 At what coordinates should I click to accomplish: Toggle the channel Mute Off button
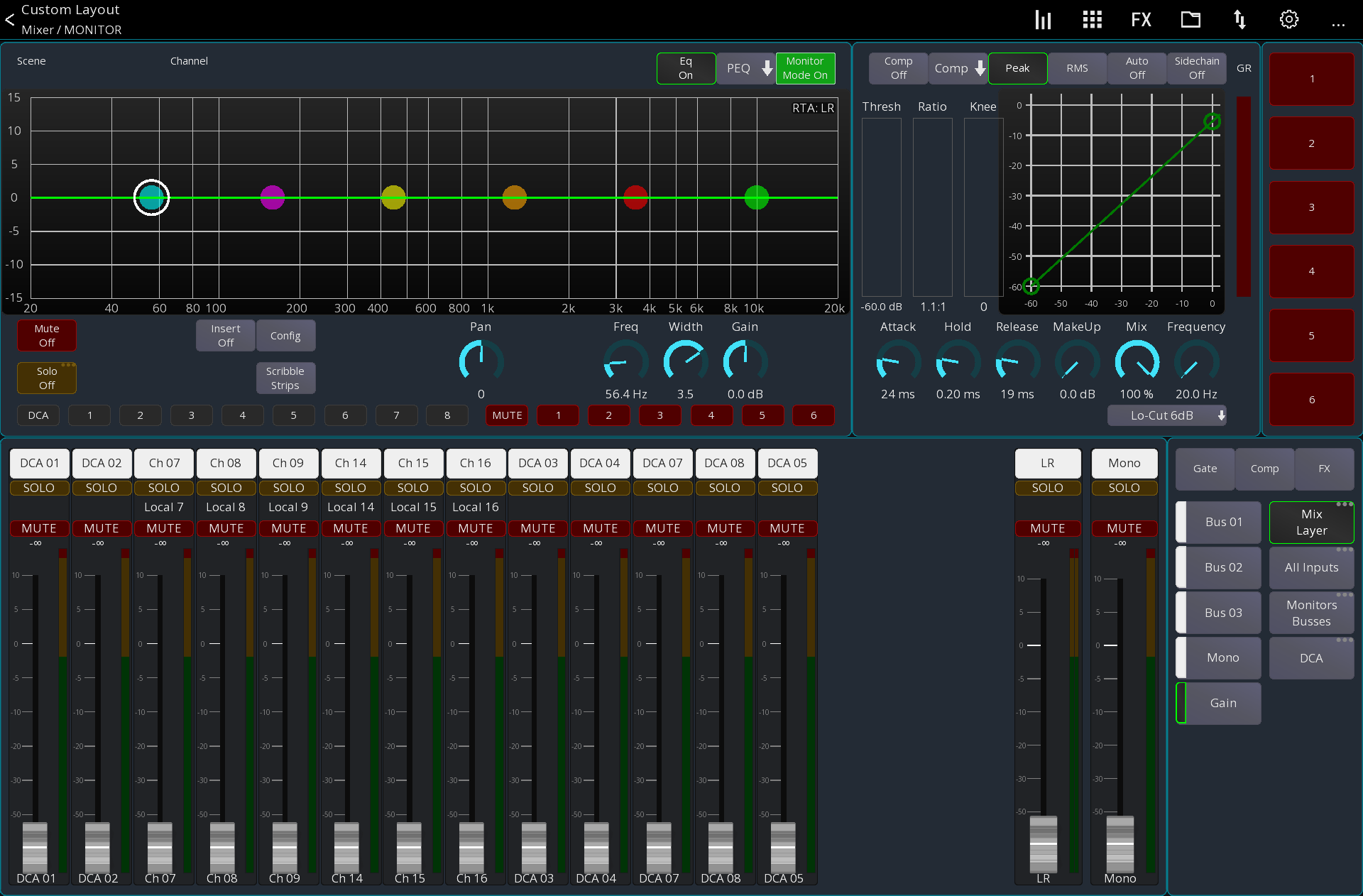tap(47, 336)
